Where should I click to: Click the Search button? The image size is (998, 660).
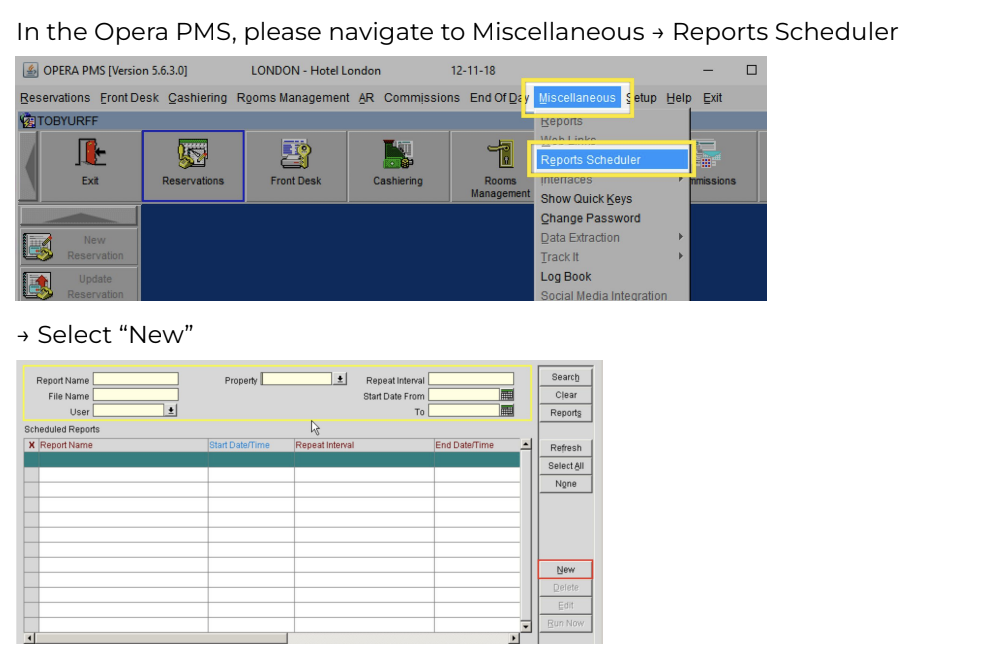tap(565, 377)
